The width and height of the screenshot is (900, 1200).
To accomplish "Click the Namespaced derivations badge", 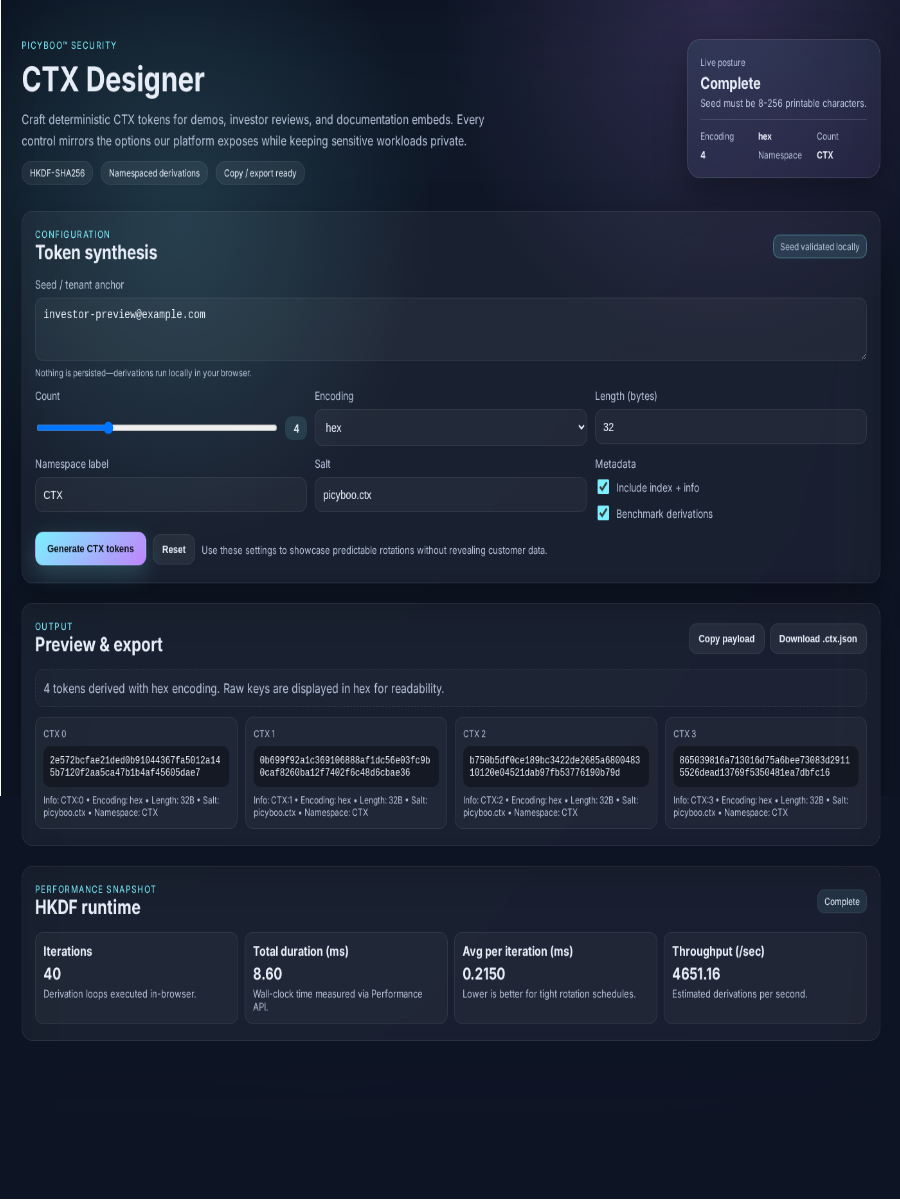I will pos(153,172).
